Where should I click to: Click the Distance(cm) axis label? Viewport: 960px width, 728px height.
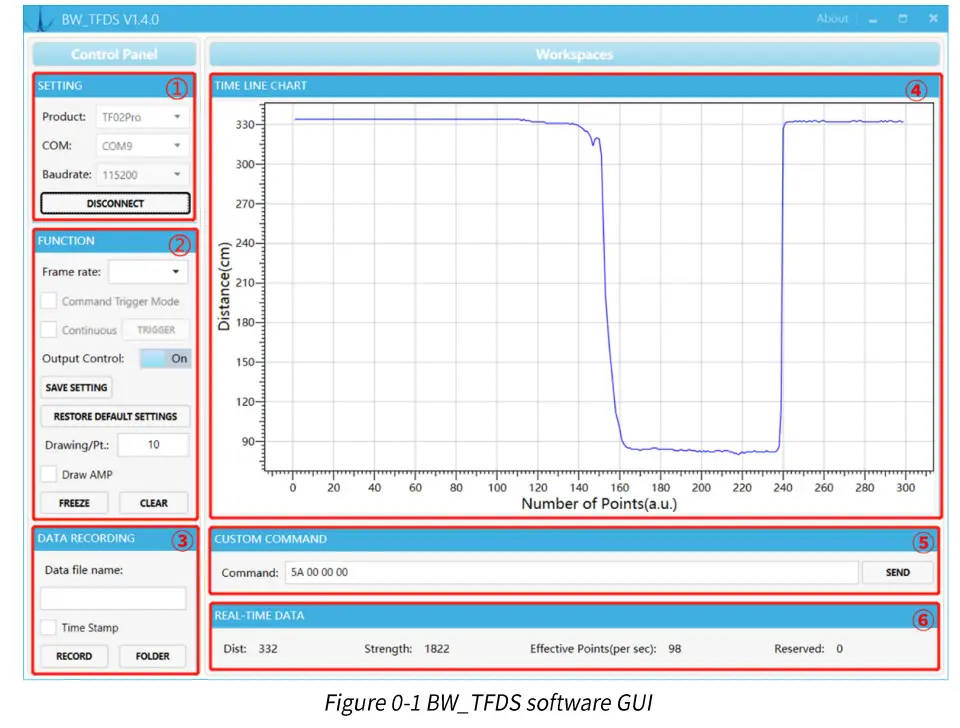tap(224, 286)
